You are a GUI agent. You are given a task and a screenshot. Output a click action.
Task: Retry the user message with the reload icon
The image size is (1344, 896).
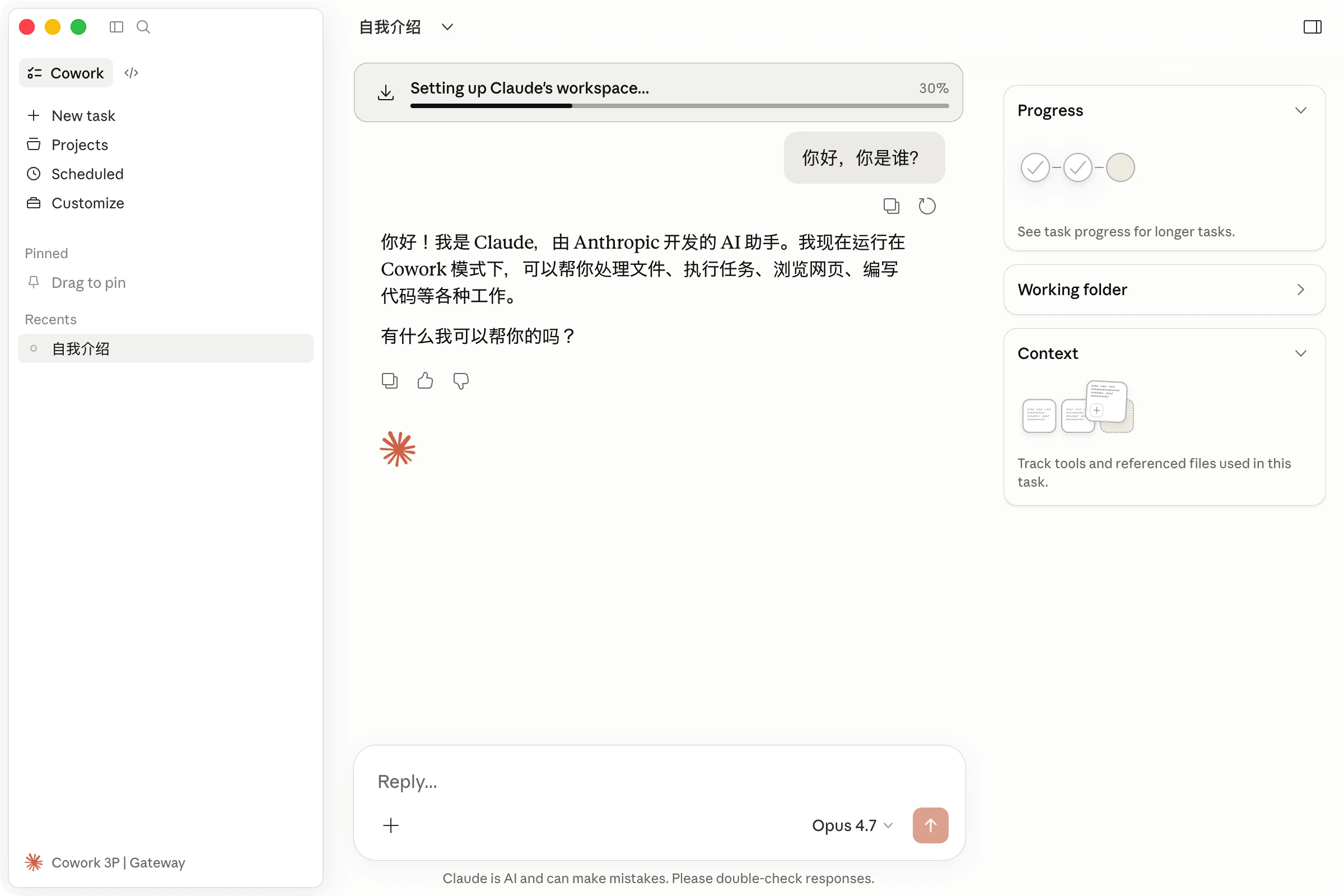[x=926, y=206]
